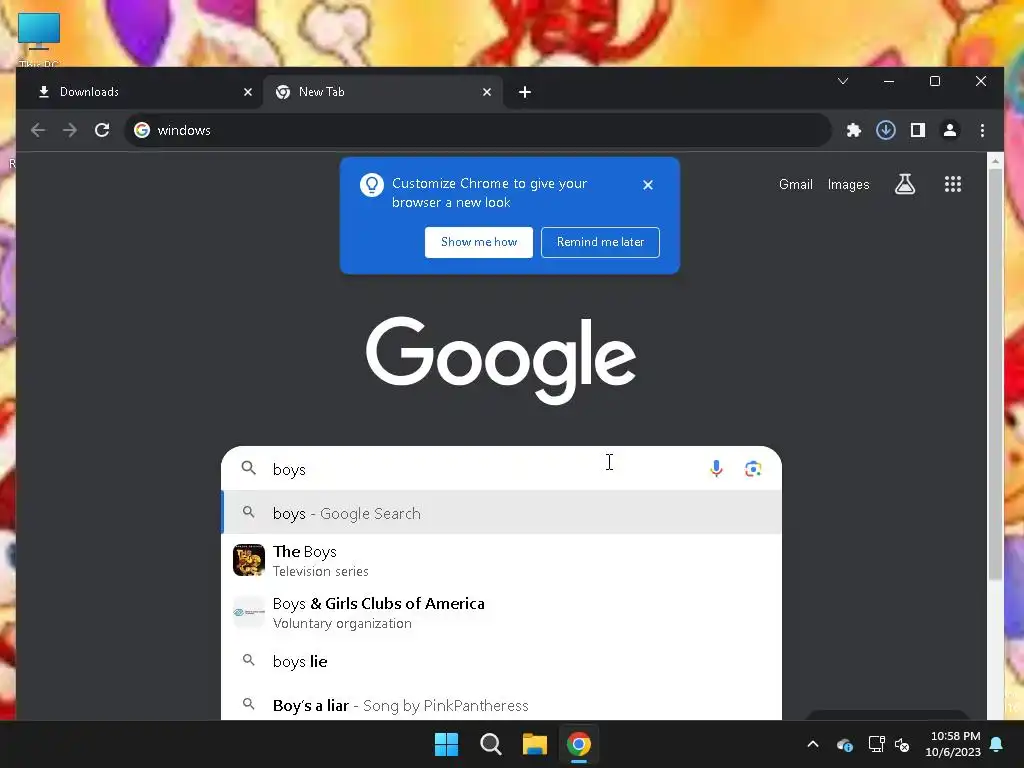Click the OneDrive cloud tray icon

[844, 744]
